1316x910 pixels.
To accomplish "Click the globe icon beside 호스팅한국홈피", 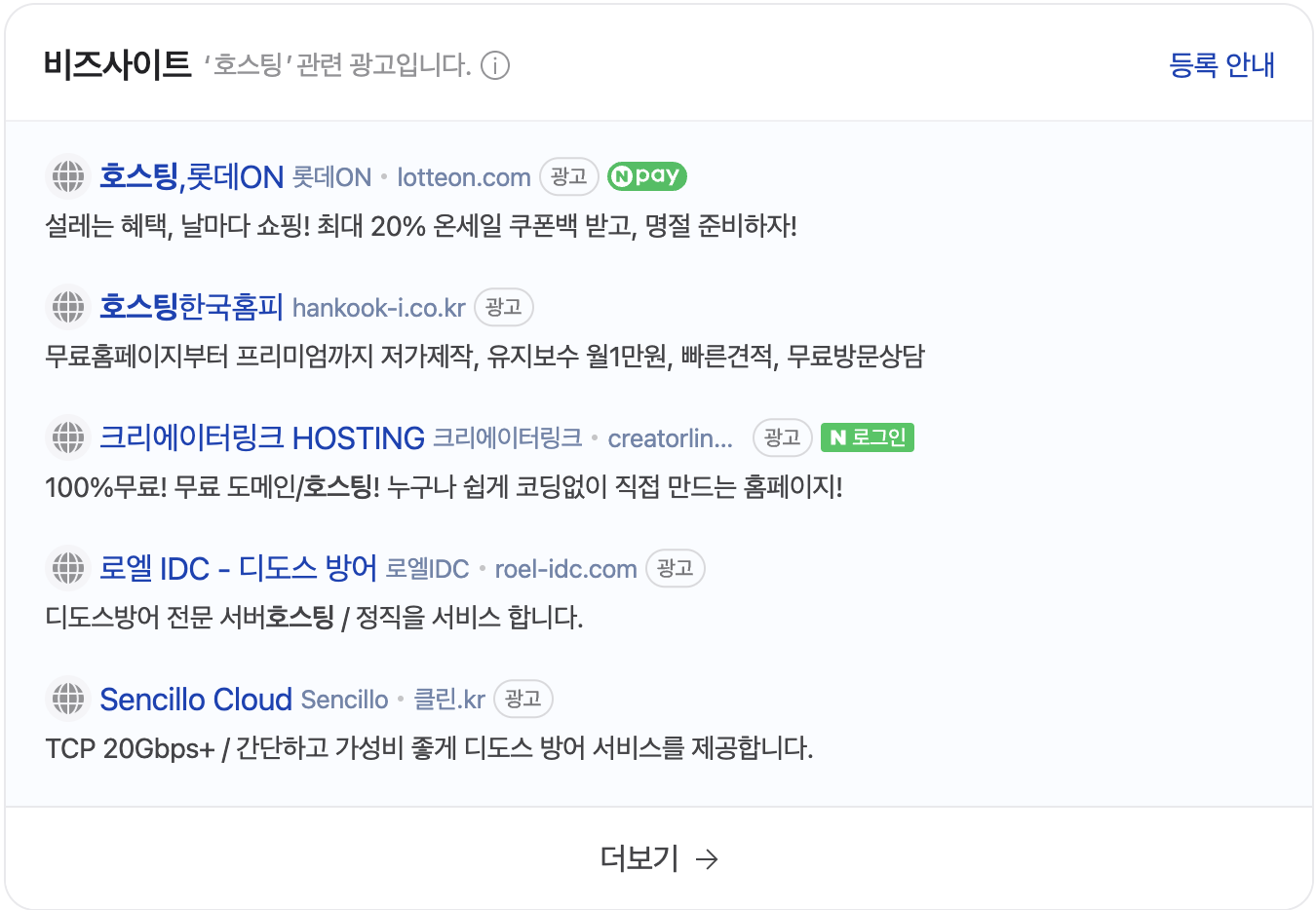I will point(68,307).
